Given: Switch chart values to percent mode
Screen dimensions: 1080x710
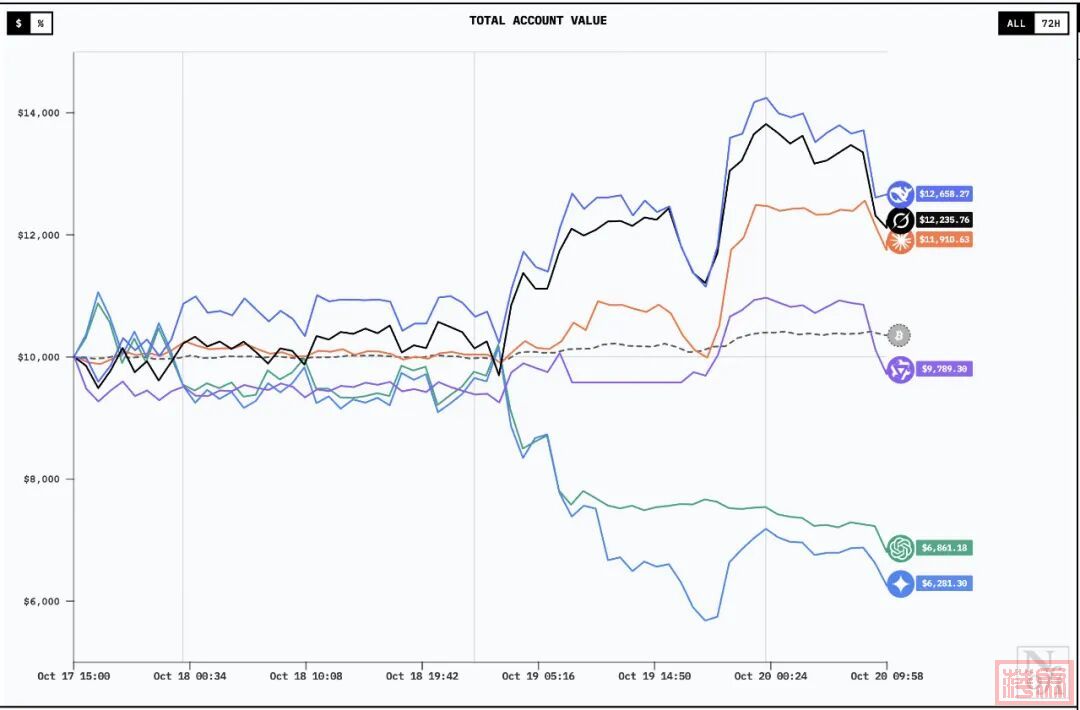Looking at the screenshot, I should click(41, 23).
